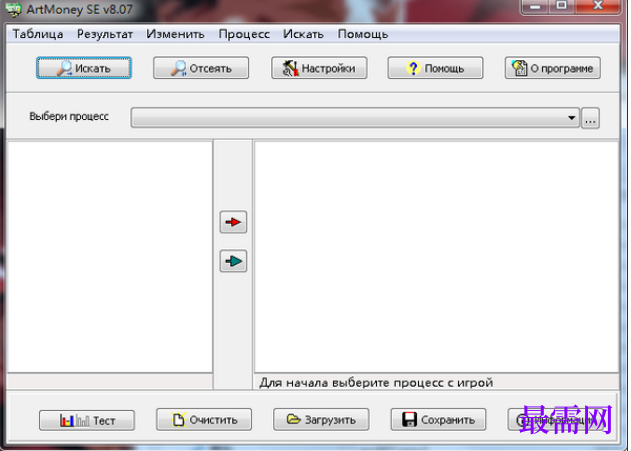631x451 pixels.
Task: Click the Помощь help button
Action: pyautogui.click(x=435, y=68)
